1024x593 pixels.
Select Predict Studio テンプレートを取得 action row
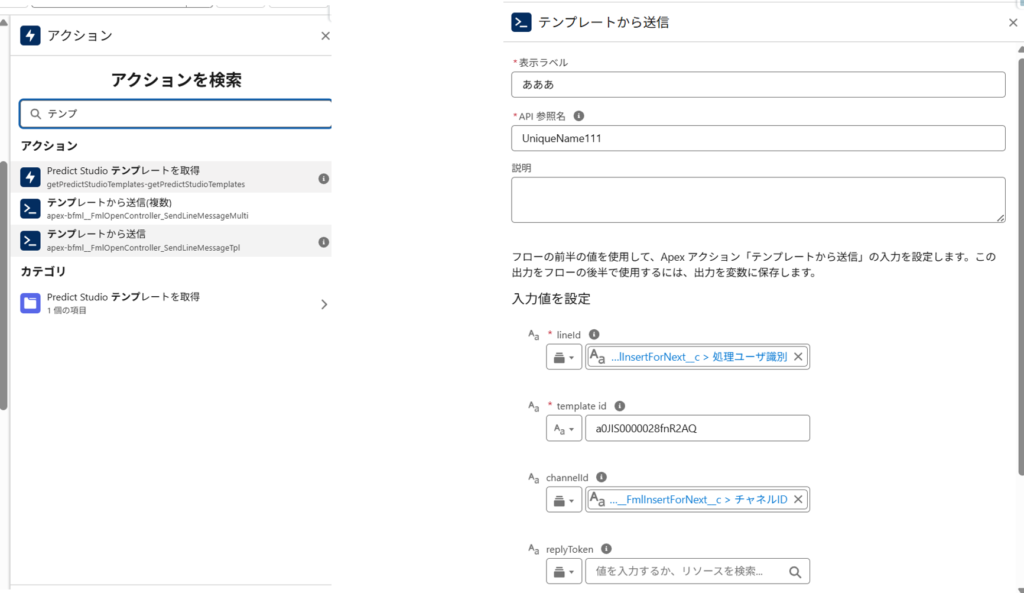(x=171, y=177)
